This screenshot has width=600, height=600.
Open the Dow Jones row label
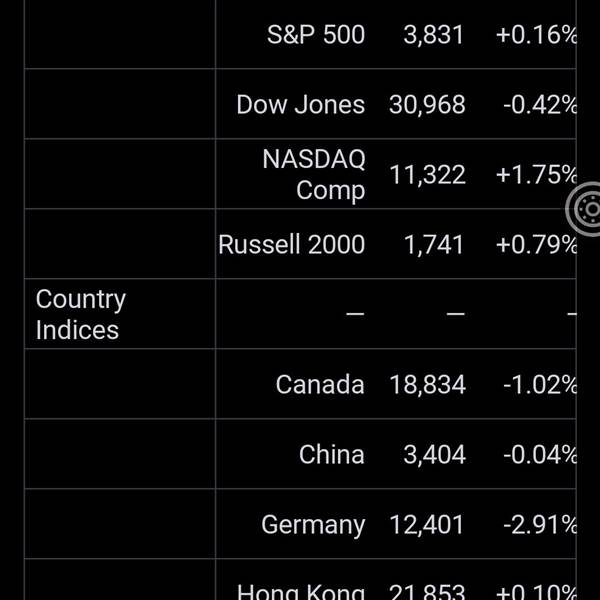pyautogui.click(x=300, y=105)
